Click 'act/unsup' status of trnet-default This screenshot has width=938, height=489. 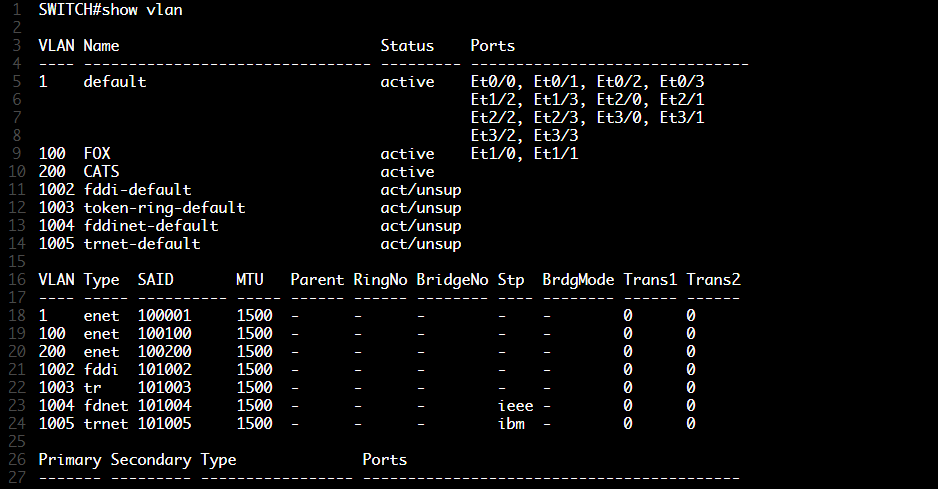(x=421, y=244)
